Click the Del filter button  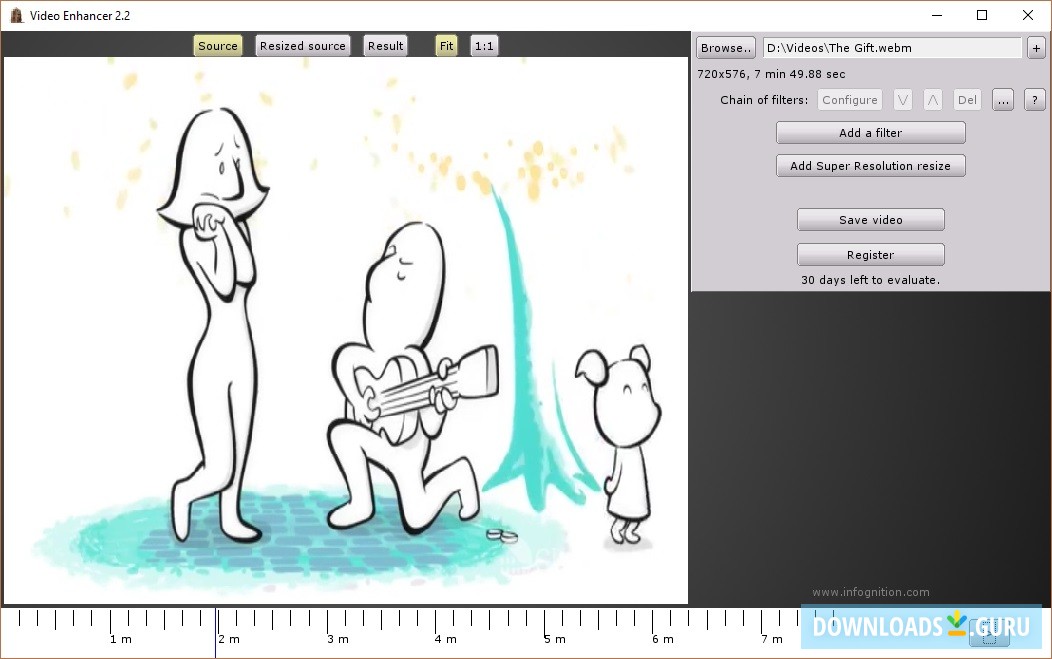pos(967,100)
